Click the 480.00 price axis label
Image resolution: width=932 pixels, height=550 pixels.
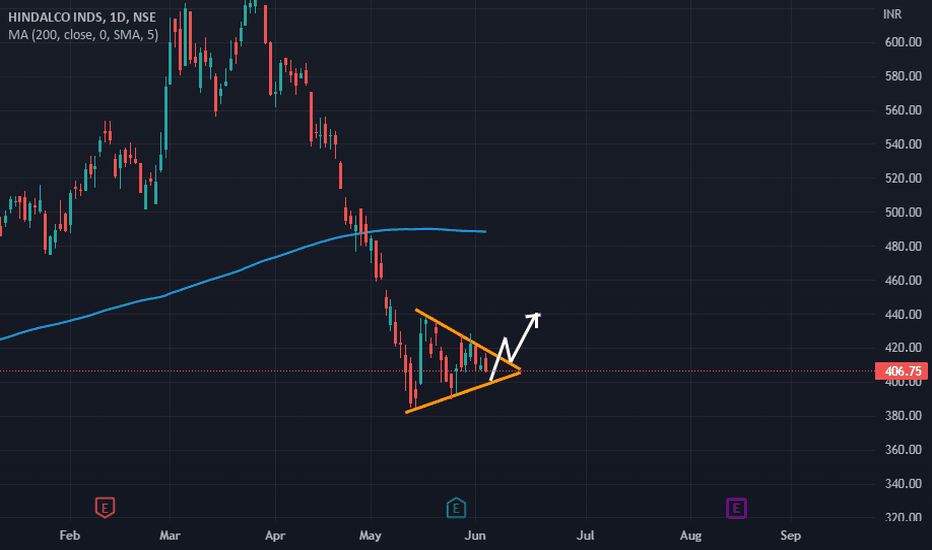903,246
